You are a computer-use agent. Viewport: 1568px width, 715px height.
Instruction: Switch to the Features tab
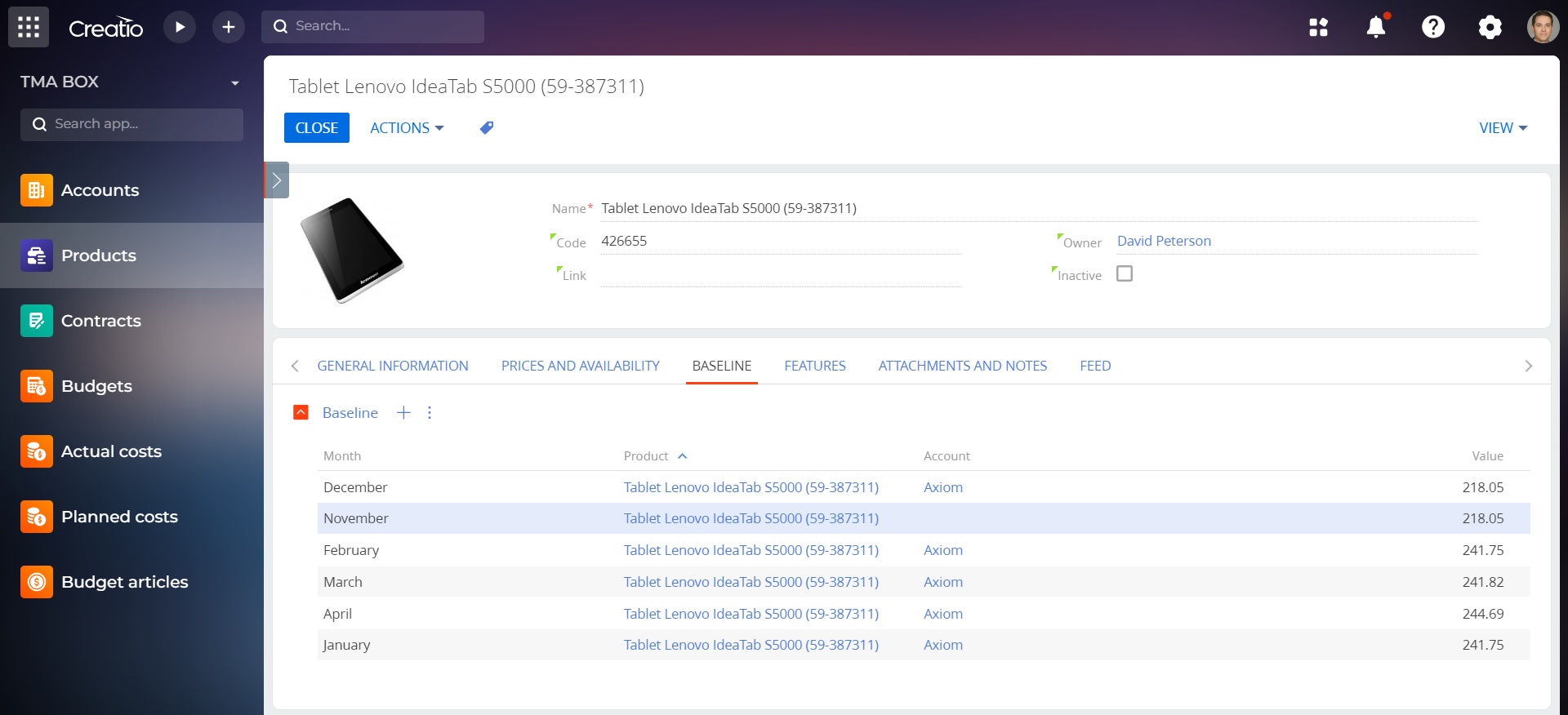814,366
